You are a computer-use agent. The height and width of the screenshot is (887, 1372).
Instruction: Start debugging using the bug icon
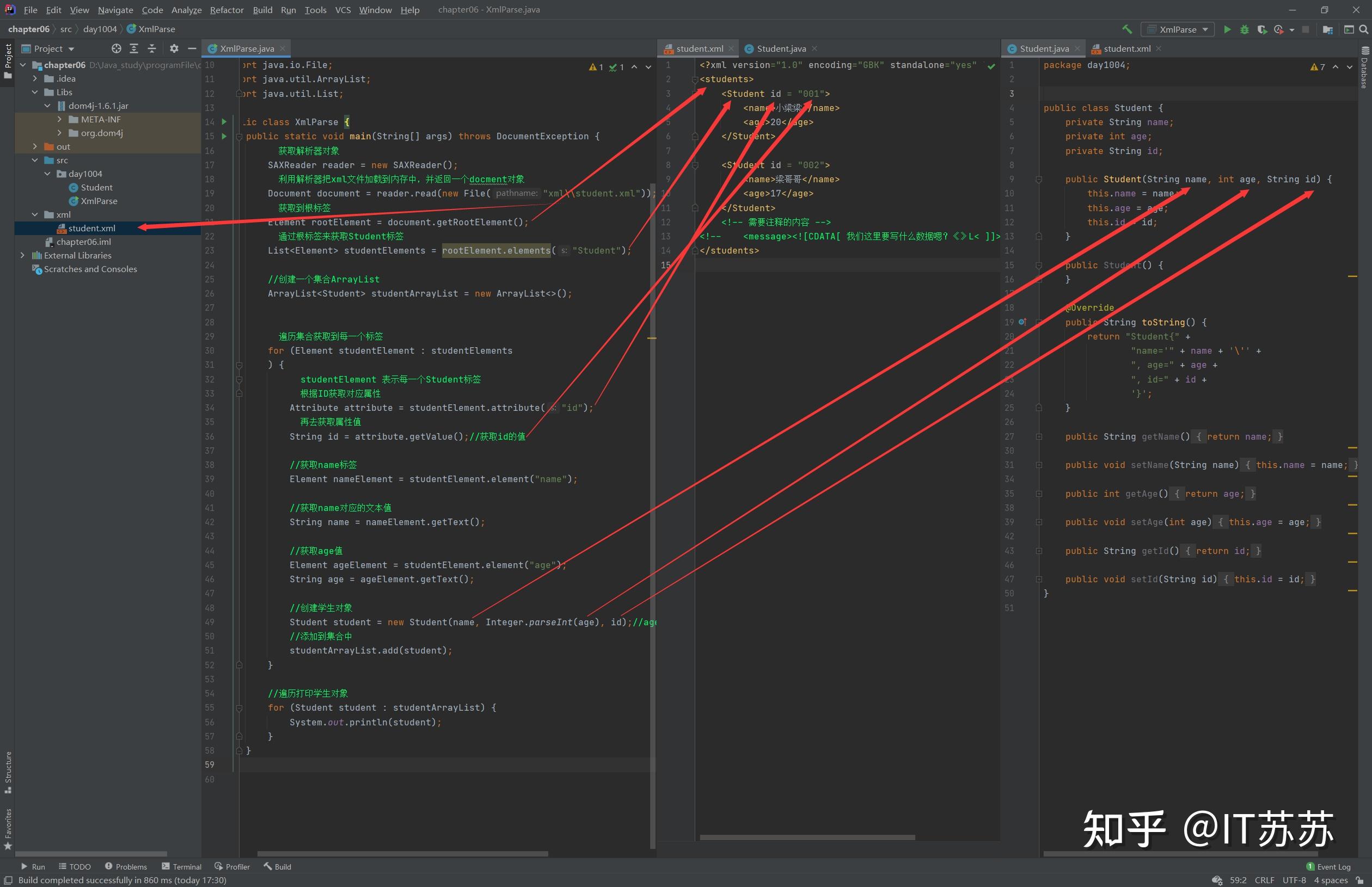[x=1245, y=30]
